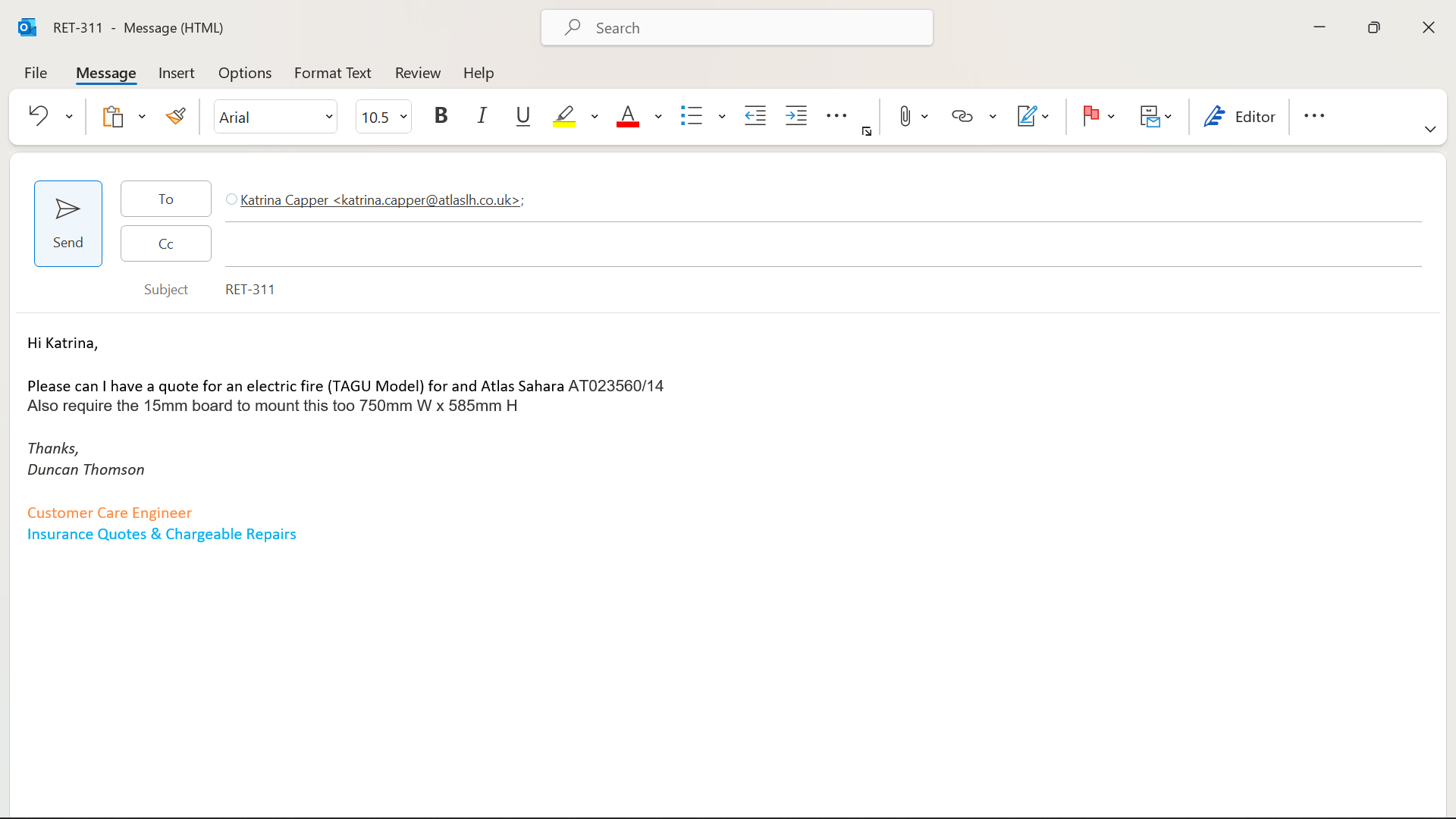Open the Arial font name dropdown
1456x819 pixels.
point(329,117)
